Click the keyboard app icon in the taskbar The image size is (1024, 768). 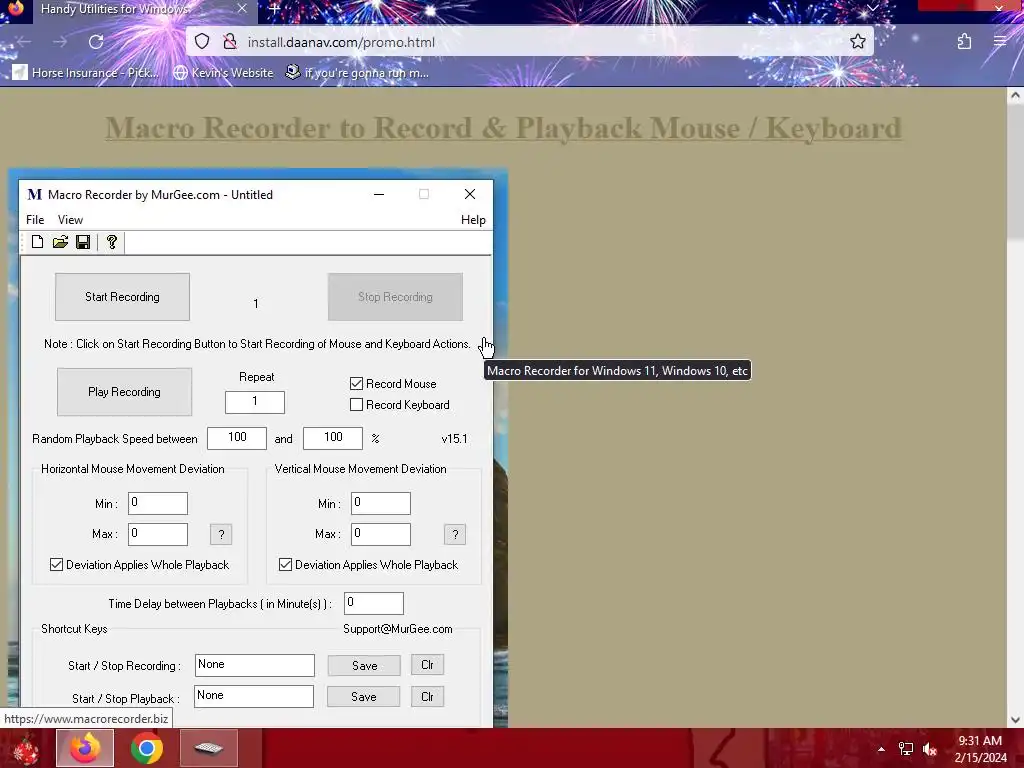[208, 748]
